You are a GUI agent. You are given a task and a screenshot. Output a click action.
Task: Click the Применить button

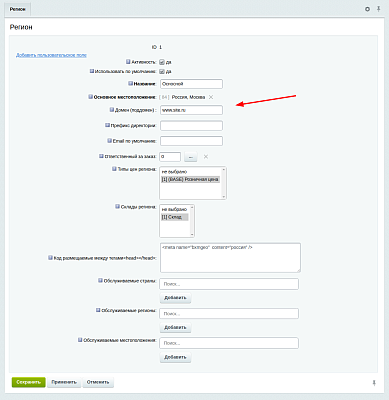(64, 382)
